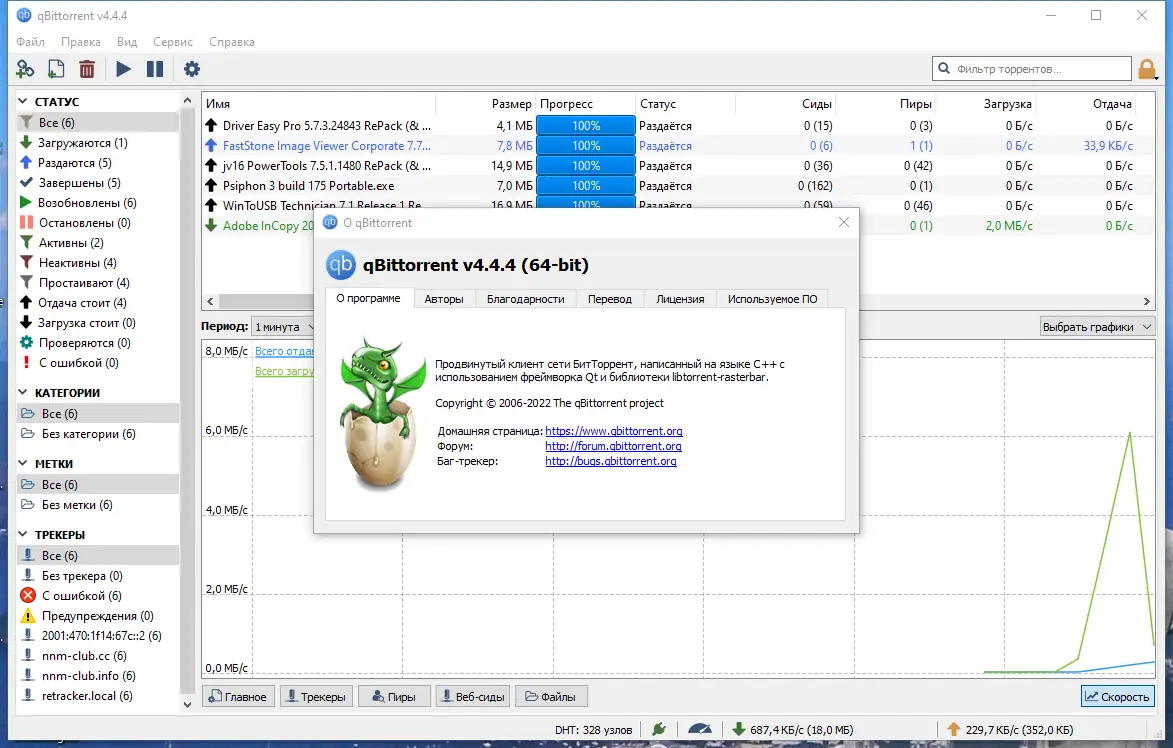This screenshot has width=1173, height=748.
Task: Click the magnifier icon in the filter field
Action: point(944,69)
